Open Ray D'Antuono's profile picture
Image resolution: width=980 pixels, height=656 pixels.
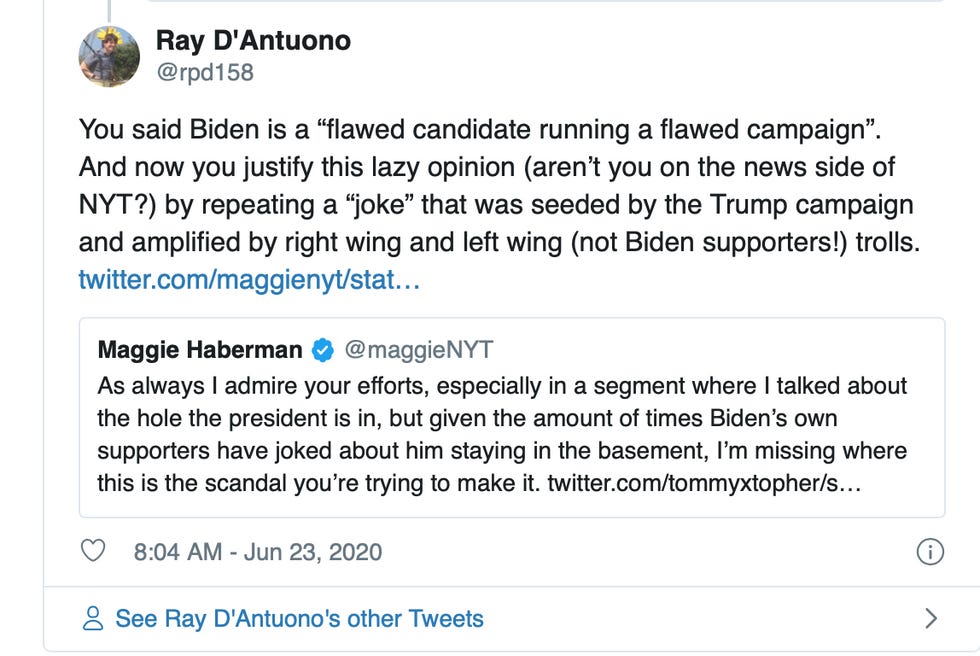tap(110, 56)
